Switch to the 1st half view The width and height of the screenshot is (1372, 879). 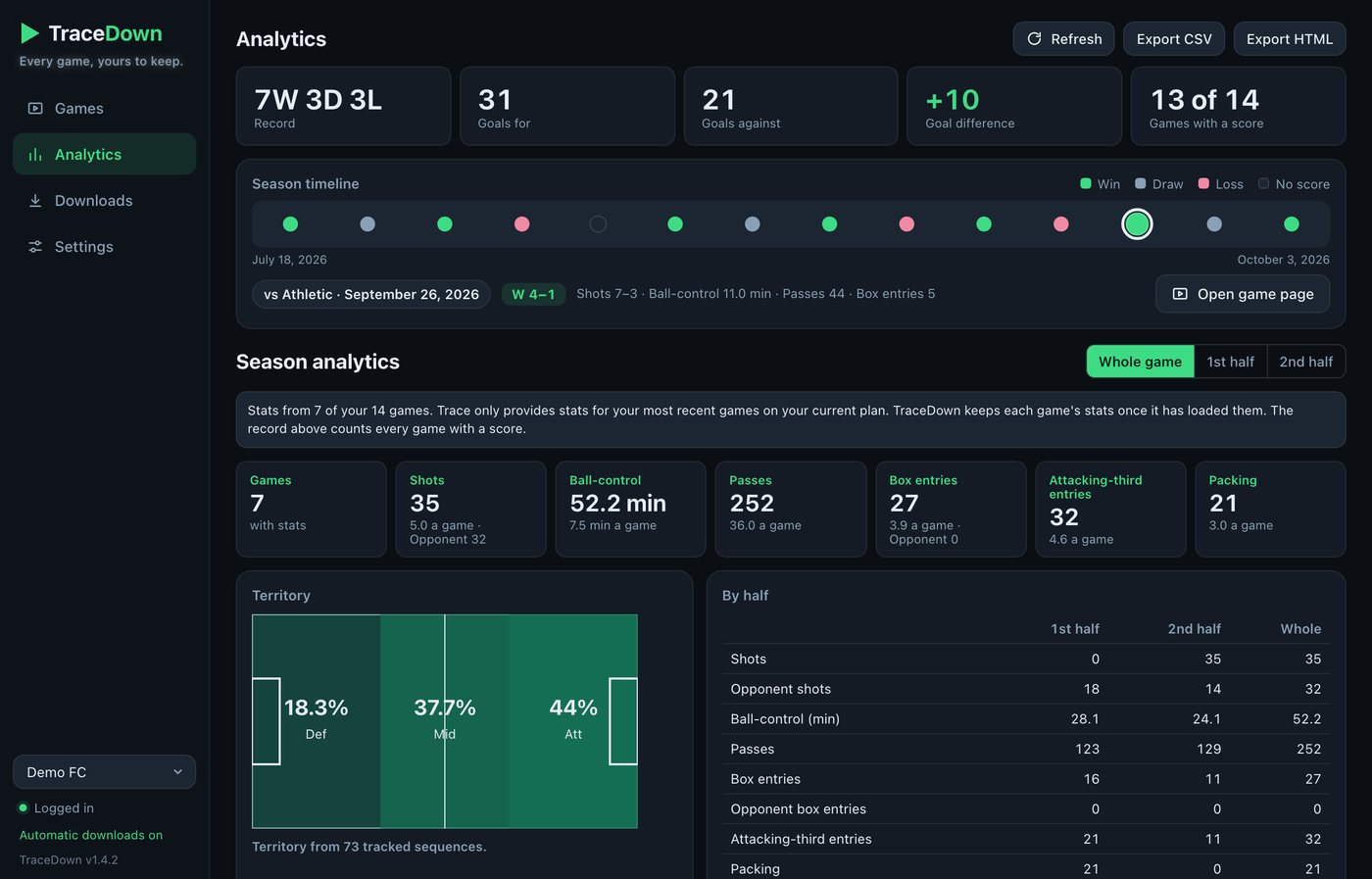pos(1230,362)
